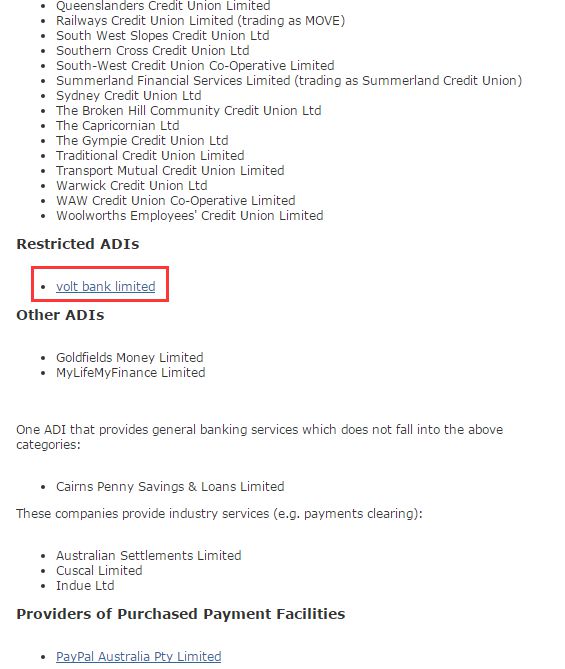Viewport: 565px width, 669px height.
Task: Click Traditional Credit Union Limited entry
Action: (x=150, y=155)
